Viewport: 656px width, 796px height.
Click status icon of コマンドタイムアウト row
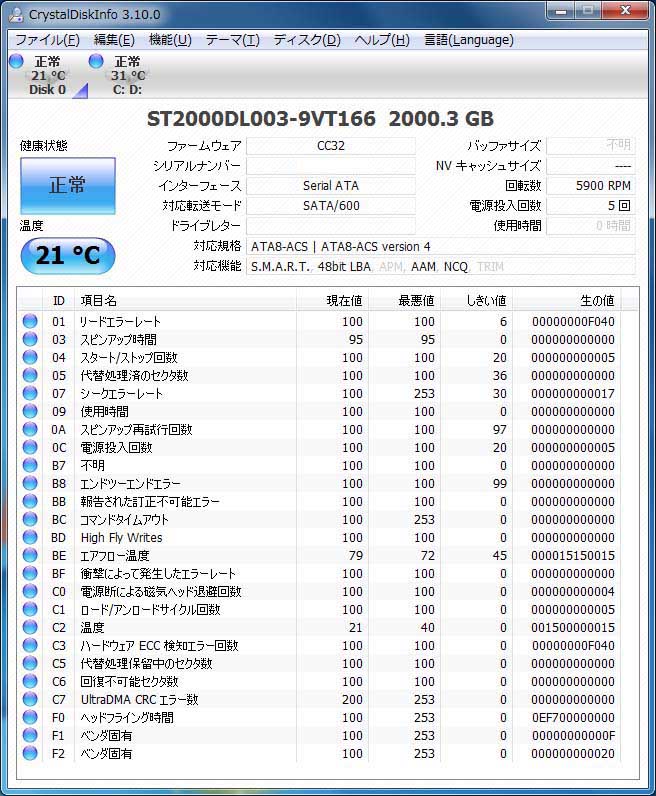[x=30, y=519]
